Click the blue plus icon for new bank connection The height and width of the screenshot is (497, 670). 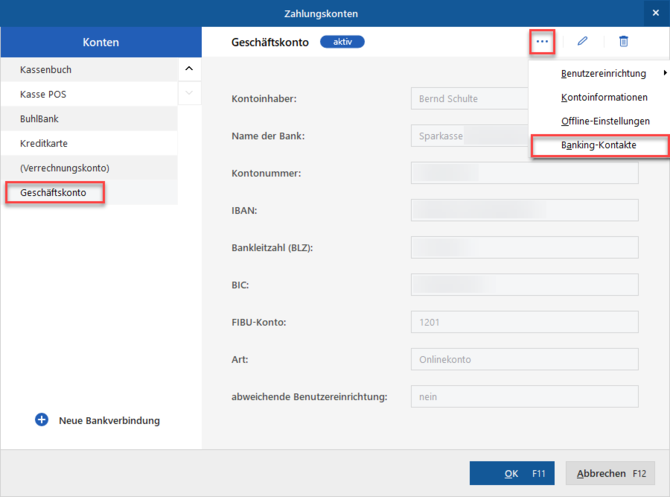(41, 420)
